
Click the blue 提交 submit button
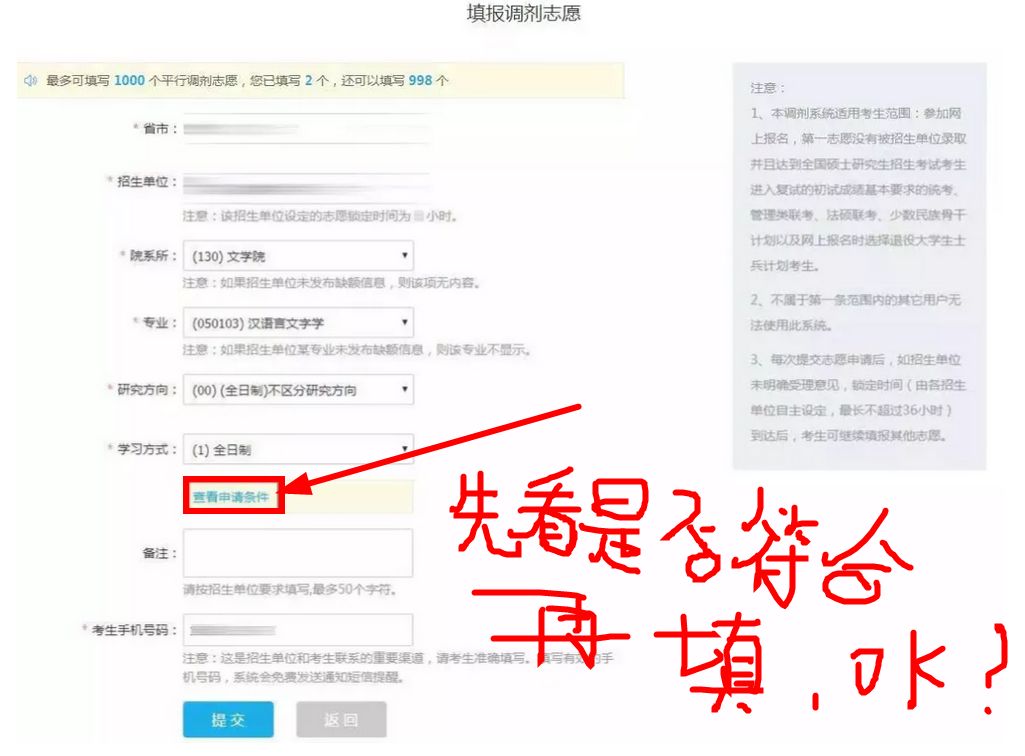[x=228, y=719]
